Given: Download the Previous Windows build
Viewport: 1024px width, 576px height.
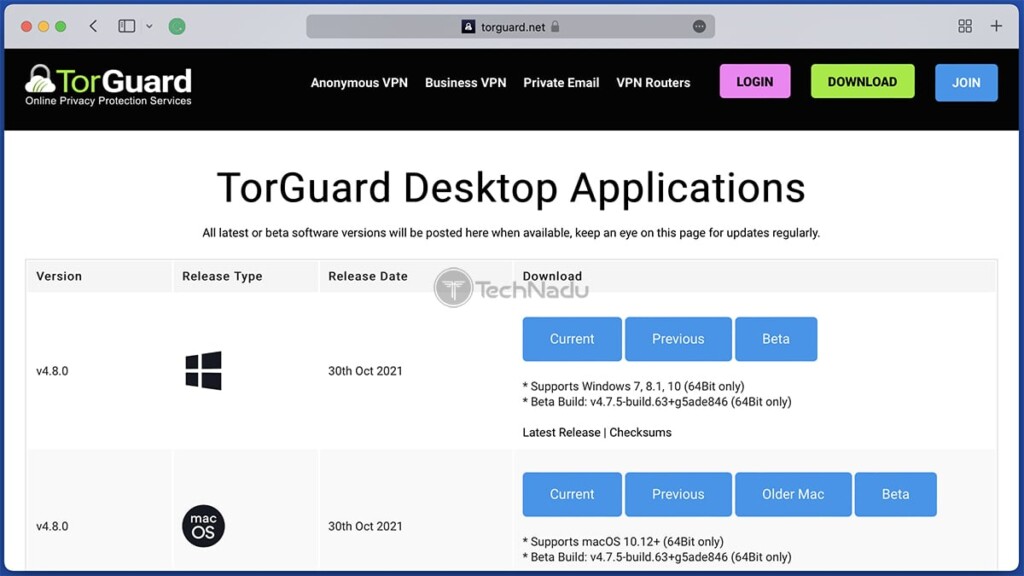Looking at the screenshot, I should (678, 339).
